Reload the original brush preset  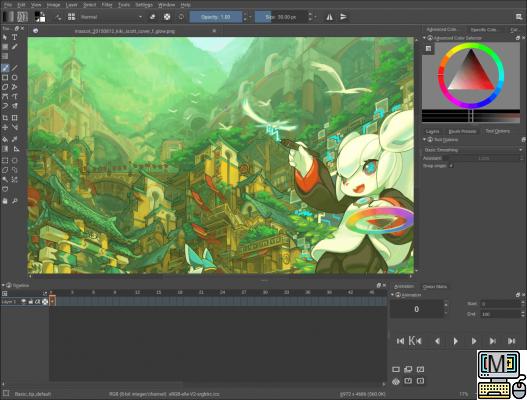pos(181,17)
